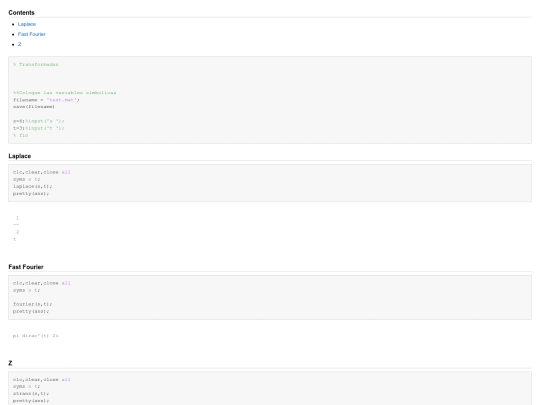Click the '% fin' comment line
Screen dimensions: 540x405
coord(21,135)
